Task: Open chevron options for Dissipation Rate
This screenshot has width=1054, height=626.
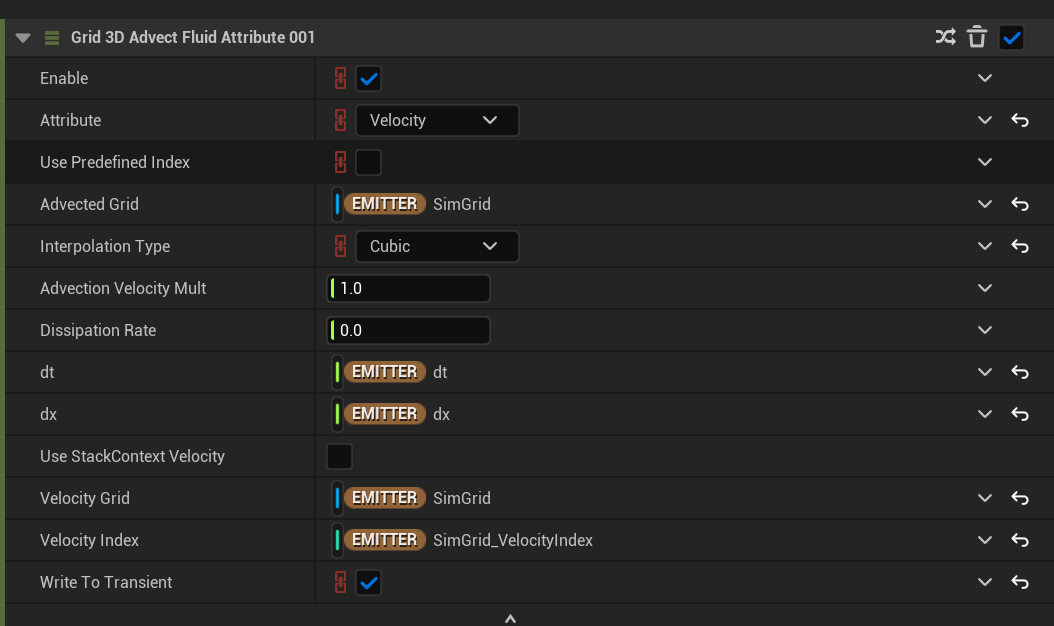Action: pos(985,330)
